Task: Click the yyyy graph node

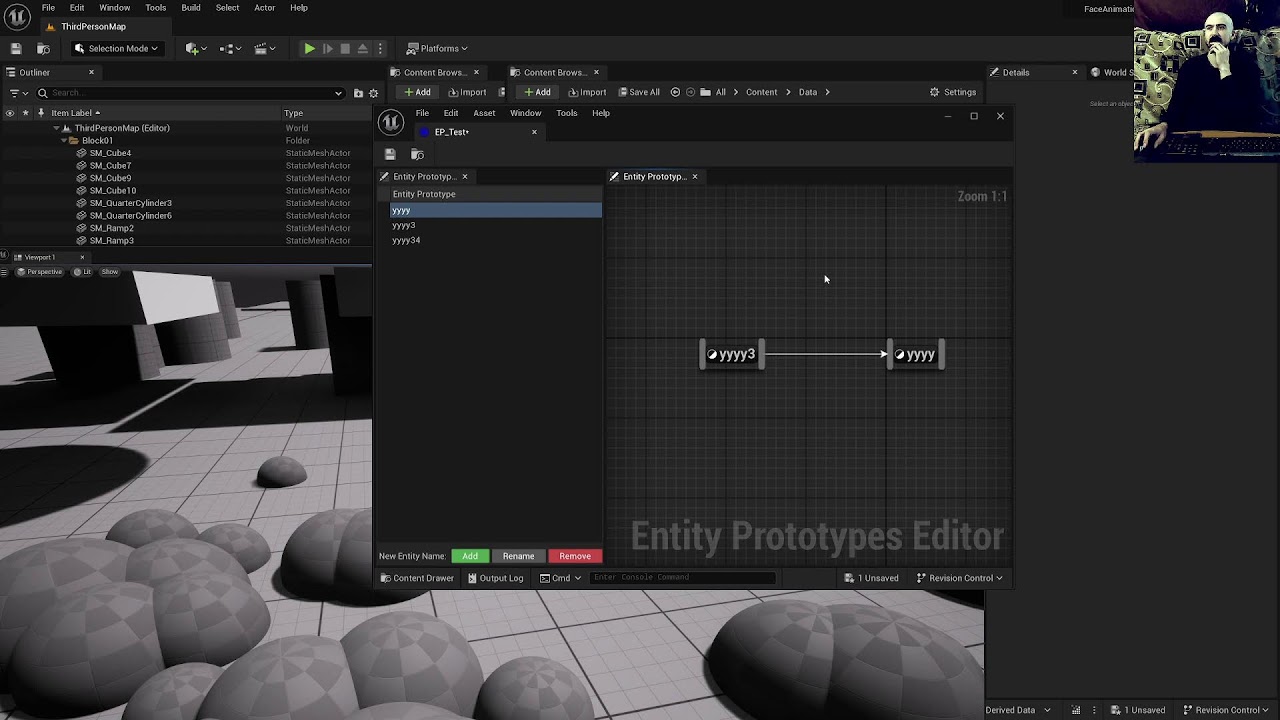Action: click(x=916, y=354)
